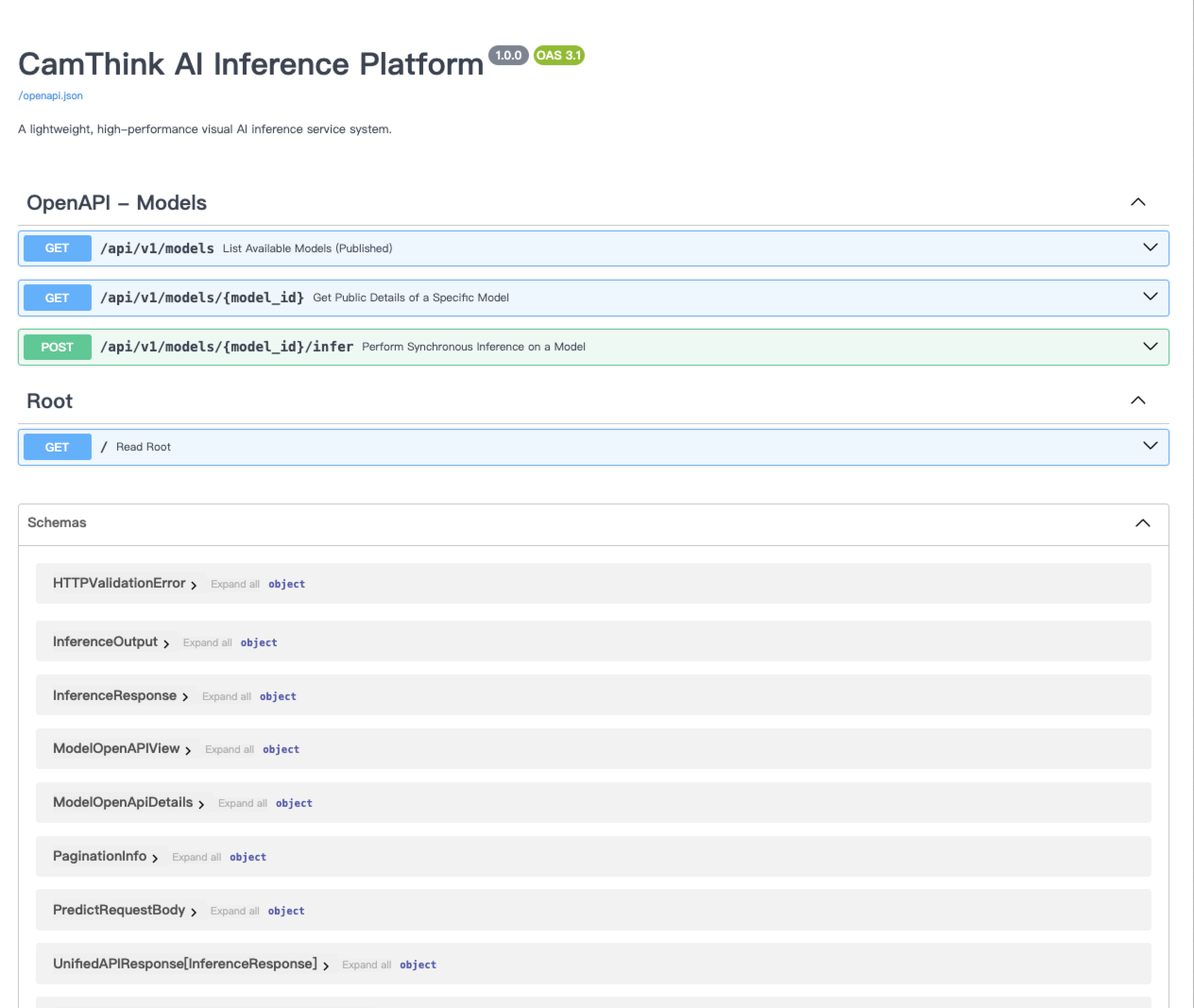
Task: Expand the Read Root endpoint arrow
Action: [1150, 446]
